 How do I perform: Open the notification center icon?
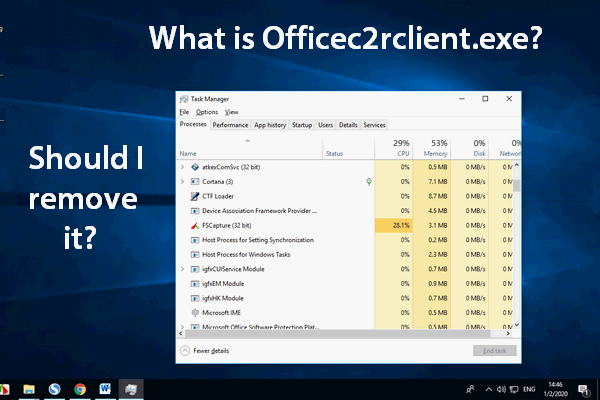583,390
